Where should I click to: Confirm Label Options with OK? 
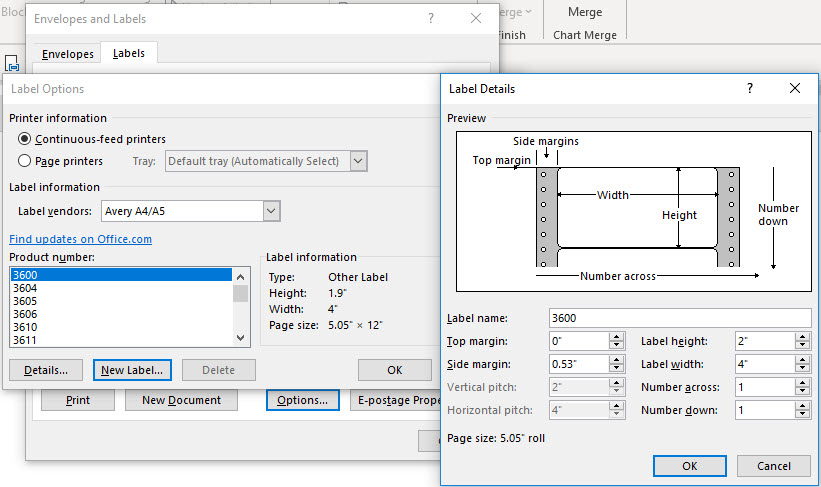pos(395,370)
